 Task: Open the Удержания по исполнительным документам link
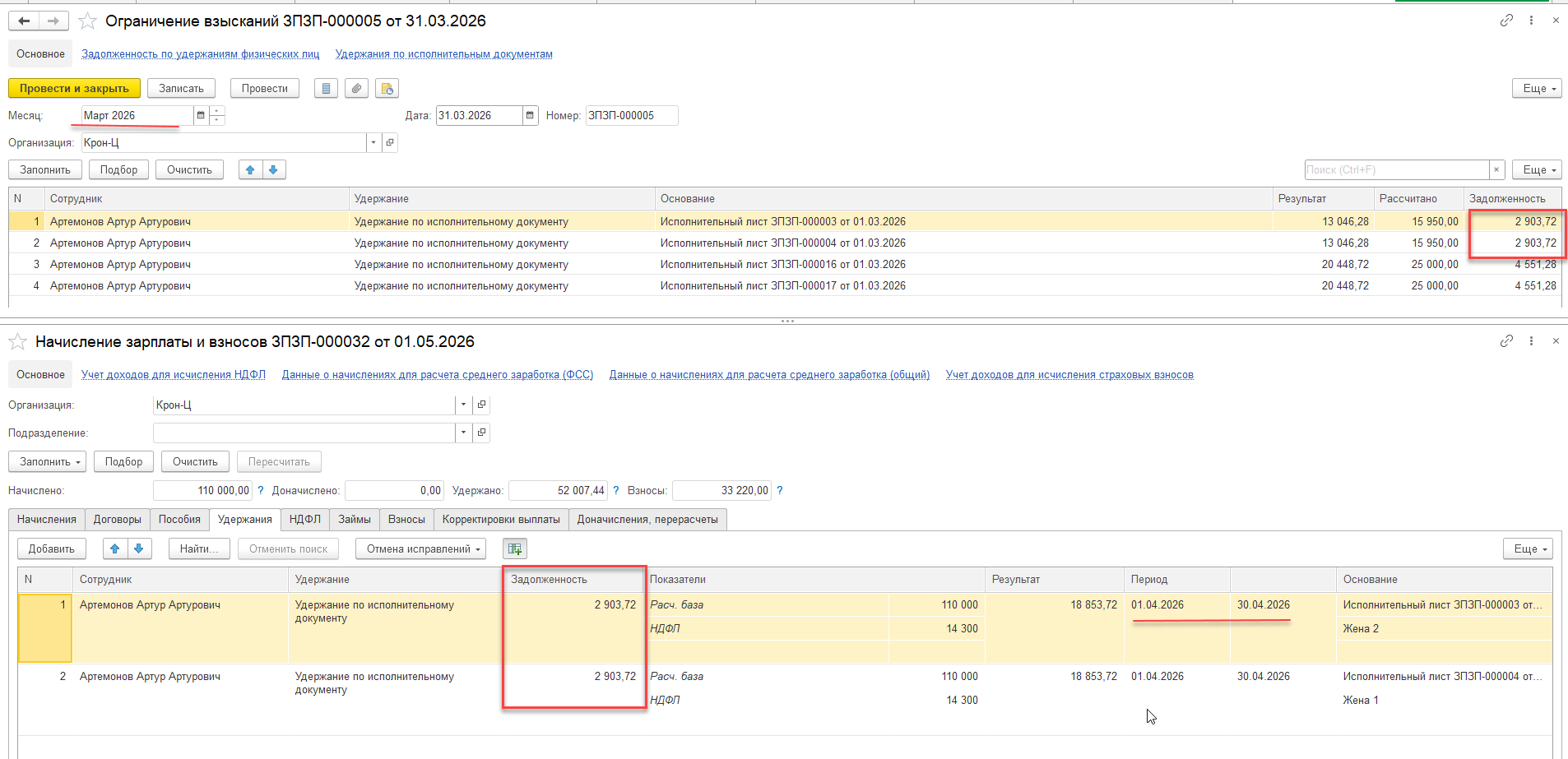[443, 54]
